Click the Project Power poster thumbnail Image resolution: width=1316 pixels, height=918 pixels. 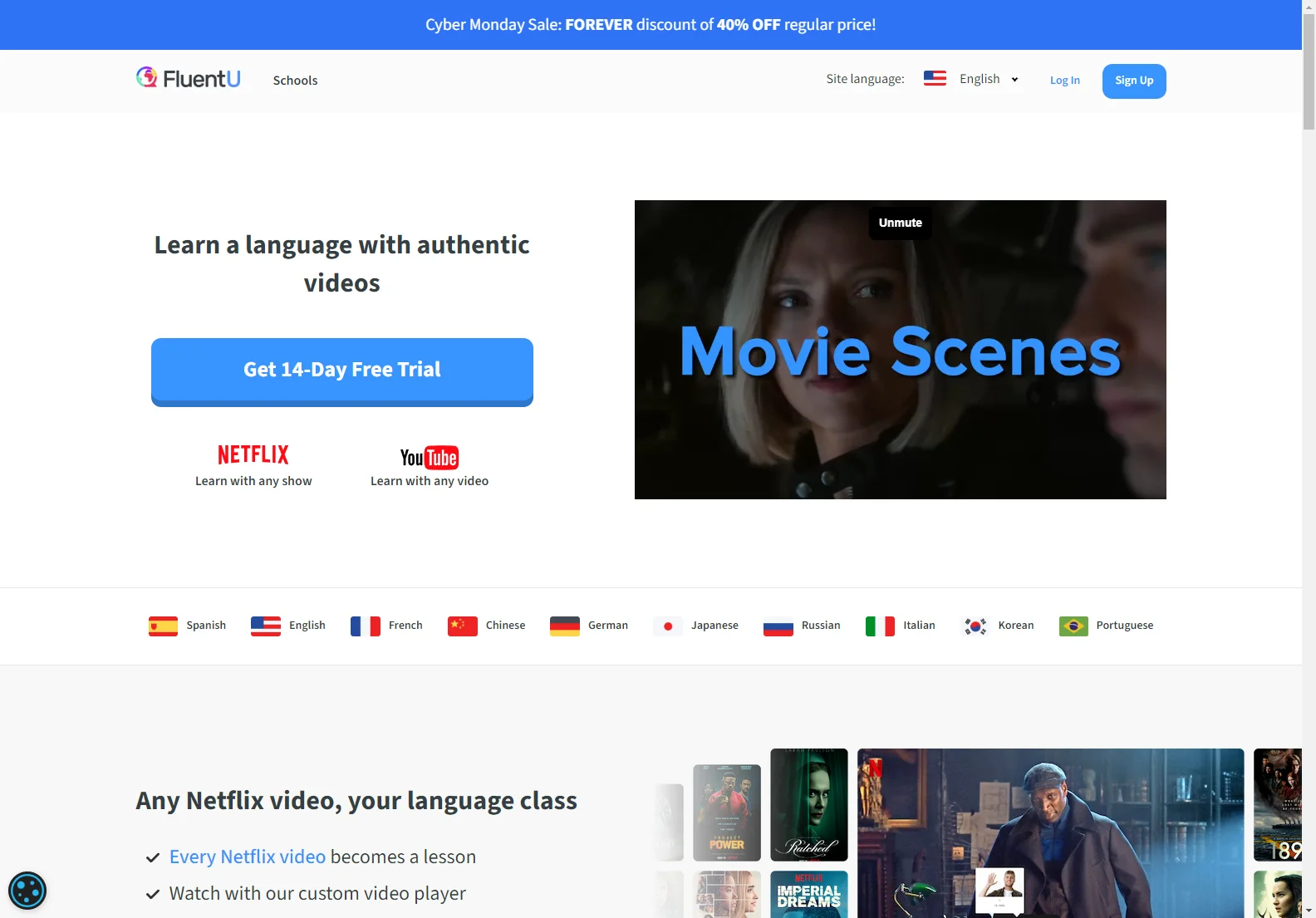pos(727,812)
